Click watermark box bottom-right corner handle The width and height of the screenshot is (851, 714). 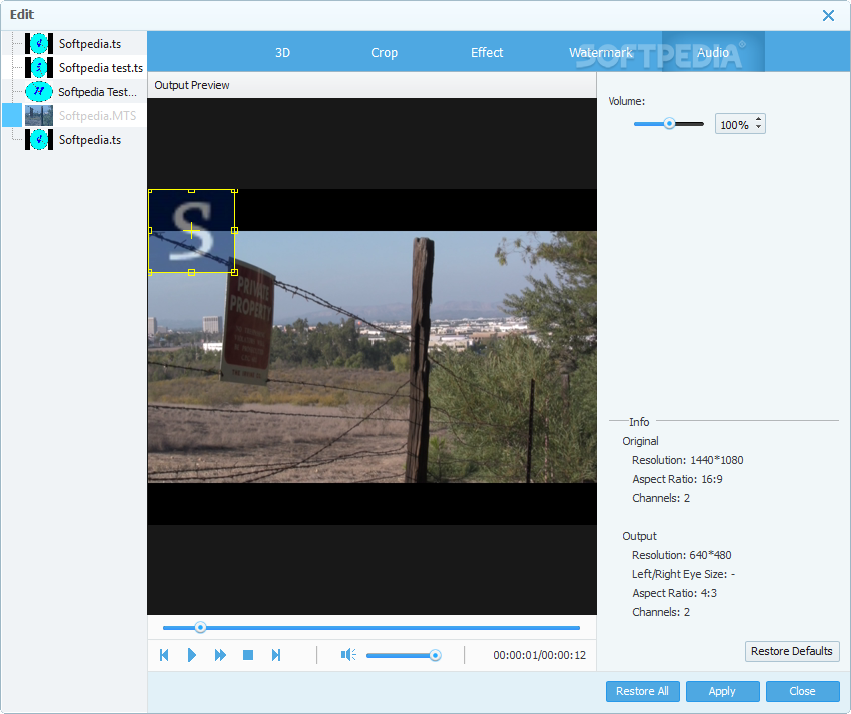[x=234, y=272]
